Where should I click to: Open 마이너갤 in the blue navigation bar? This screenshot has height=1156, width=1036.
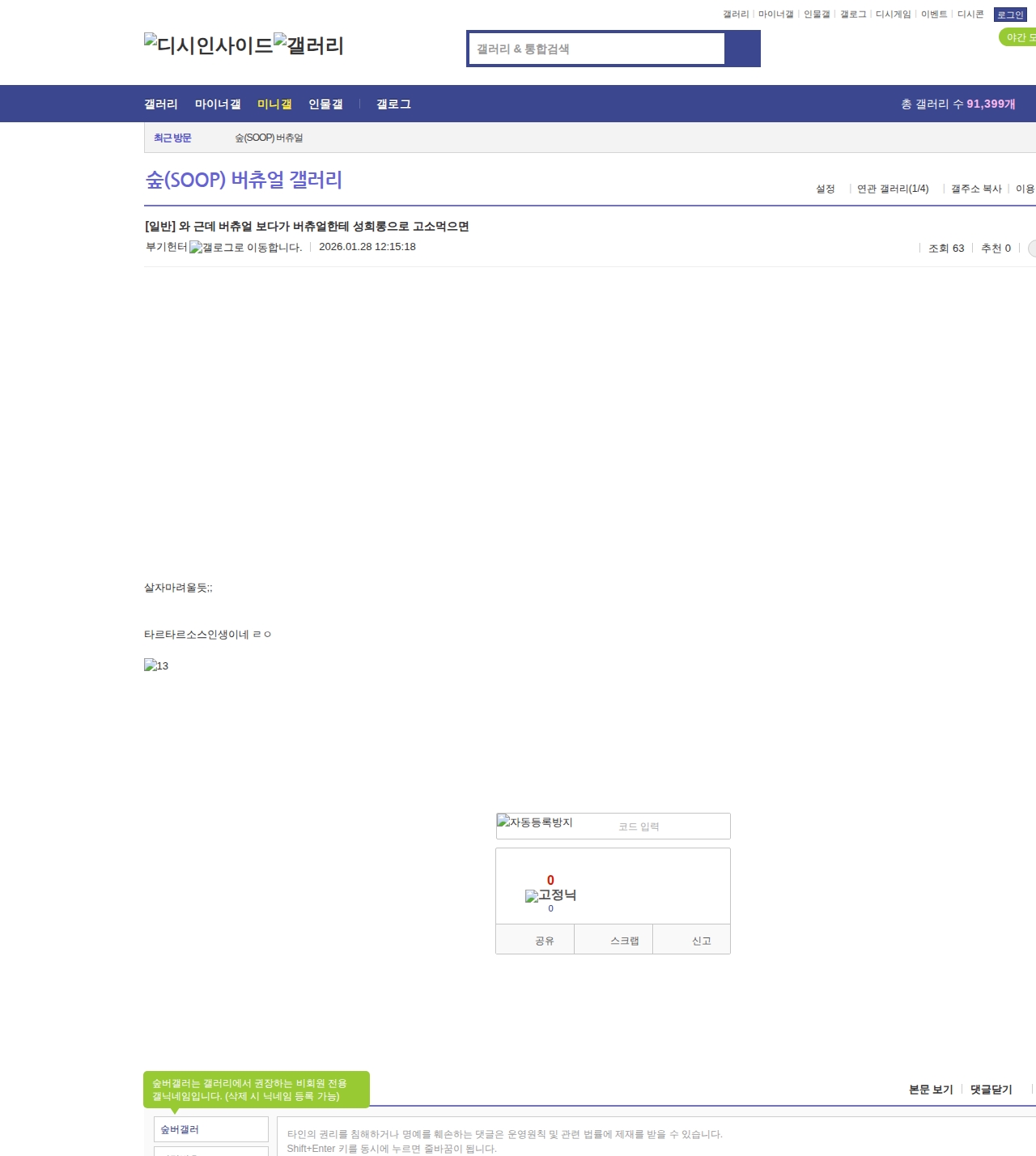218,104
